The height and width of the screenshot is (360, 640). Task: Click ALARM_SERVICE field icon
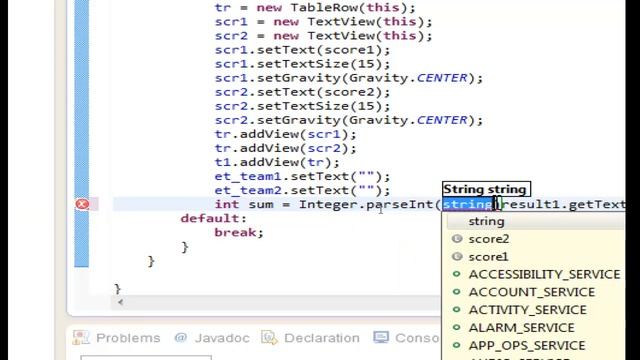pyautogui.click(x=457, y=327)
